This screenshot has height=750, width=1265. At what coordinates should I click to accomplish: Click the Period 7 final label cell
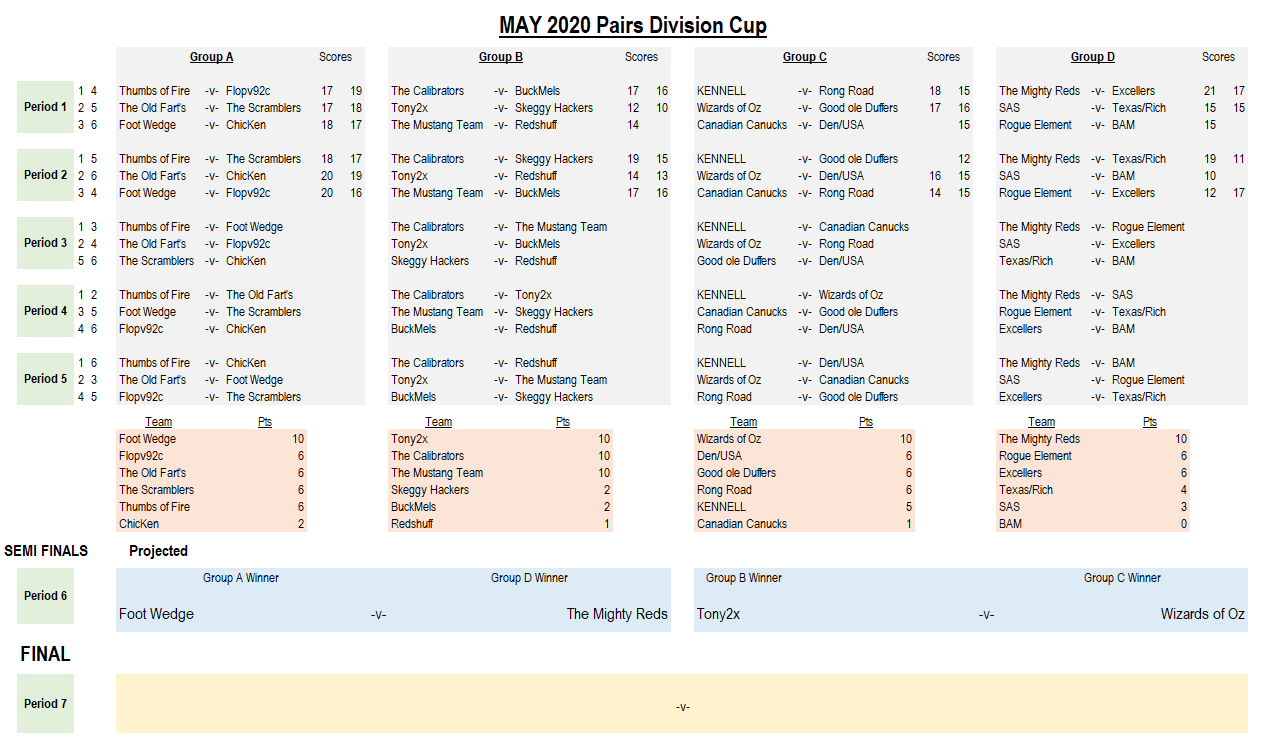(x=45, y=704)
